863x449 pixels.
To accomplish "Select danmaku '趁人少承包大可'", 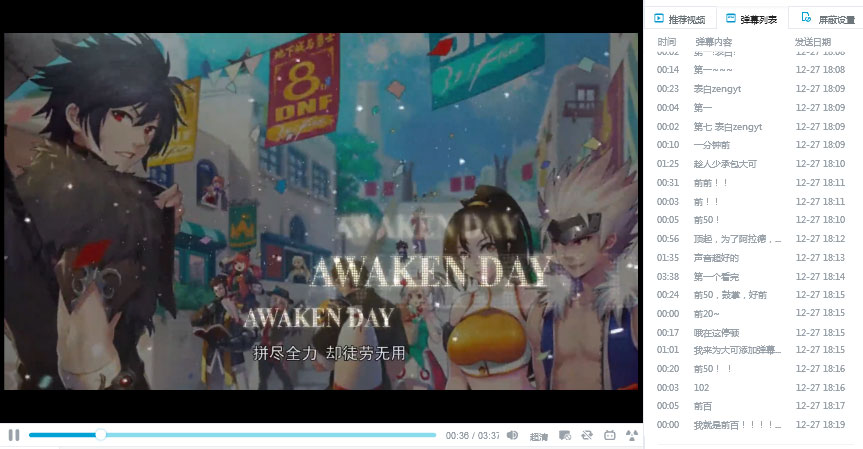I will point(752,164).
